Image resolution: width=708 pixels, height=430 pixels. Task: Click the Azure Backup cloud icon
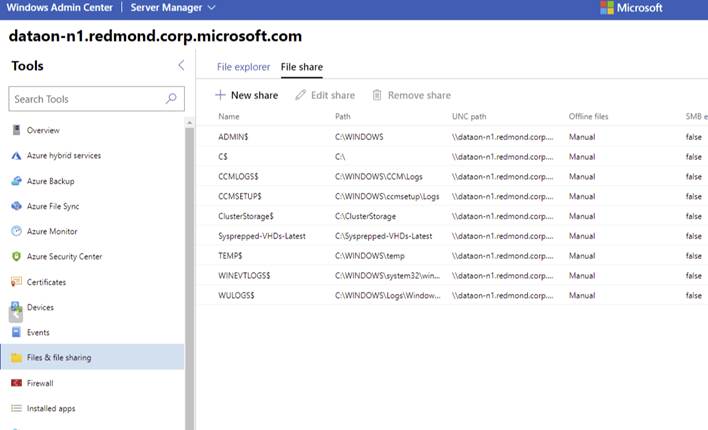[x=16, y=181]
